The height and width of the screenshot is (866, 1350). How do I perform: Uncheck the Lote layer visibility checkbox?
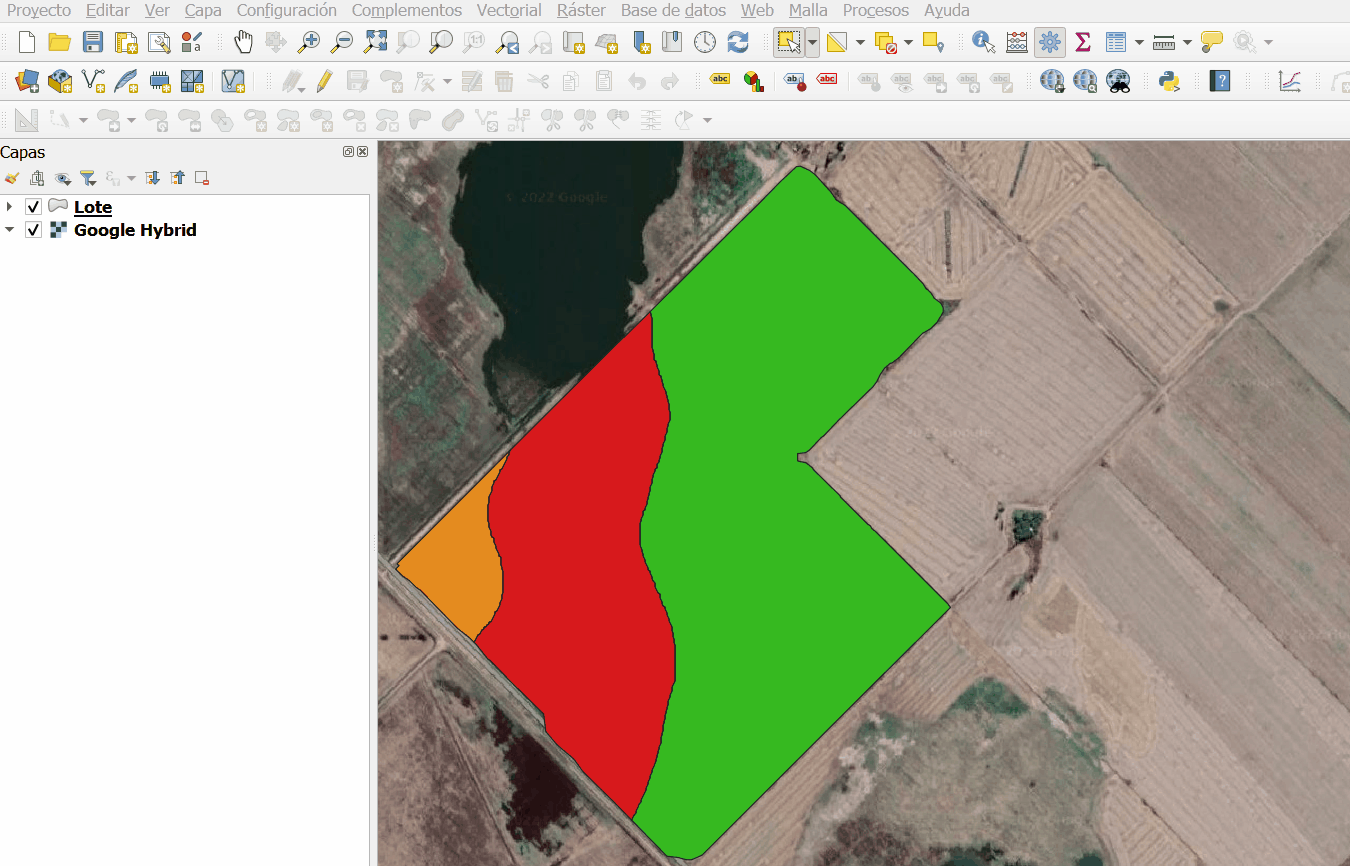33,207
